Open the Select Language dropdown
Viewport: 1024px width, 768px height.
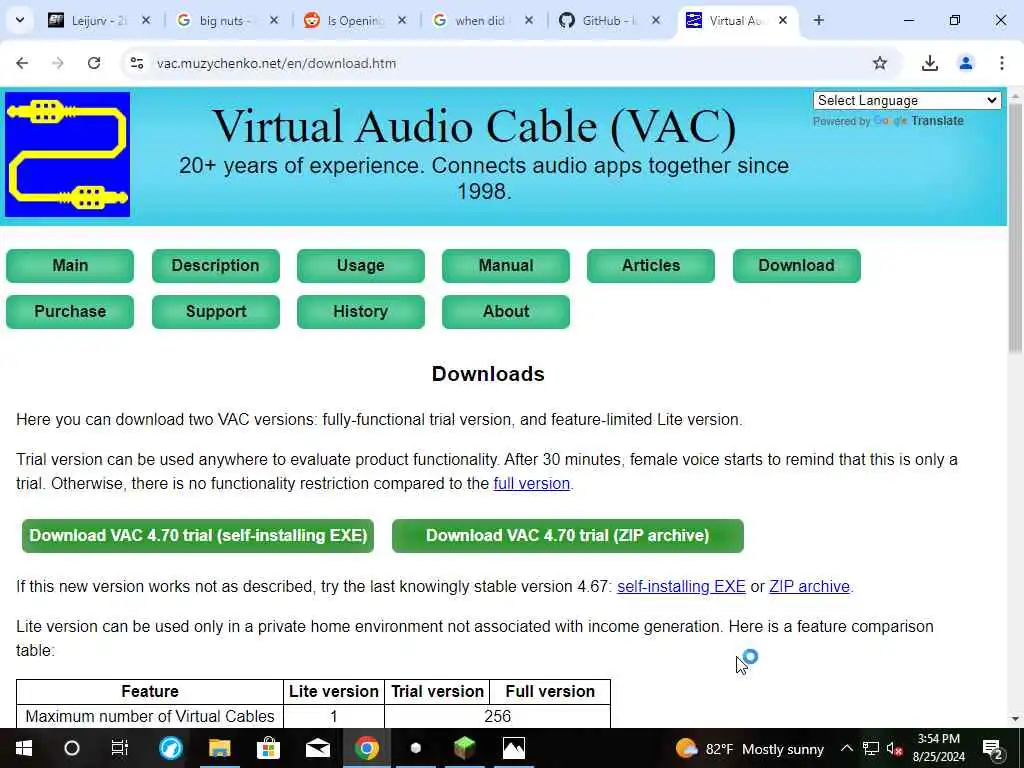tap(907, 101)
